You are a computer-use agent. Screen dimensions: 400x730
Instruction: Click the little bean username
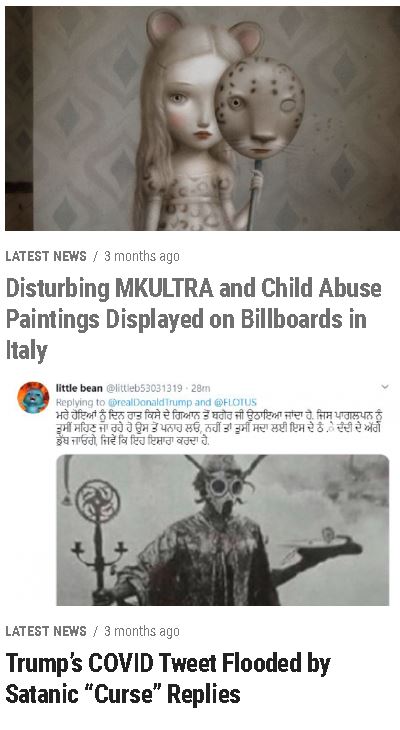79,388
